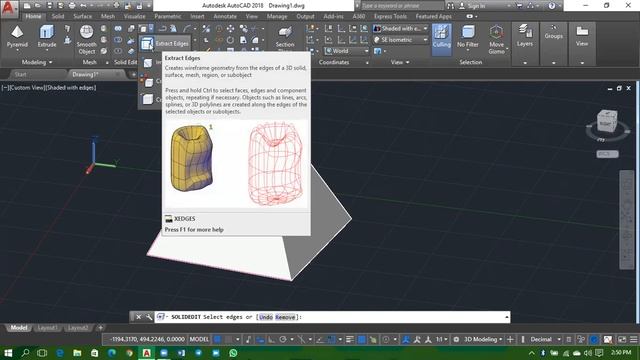640x360 pixels.
Task: Open the 1:1 annotation scale dropdown
Action: (x=441, y=339)
